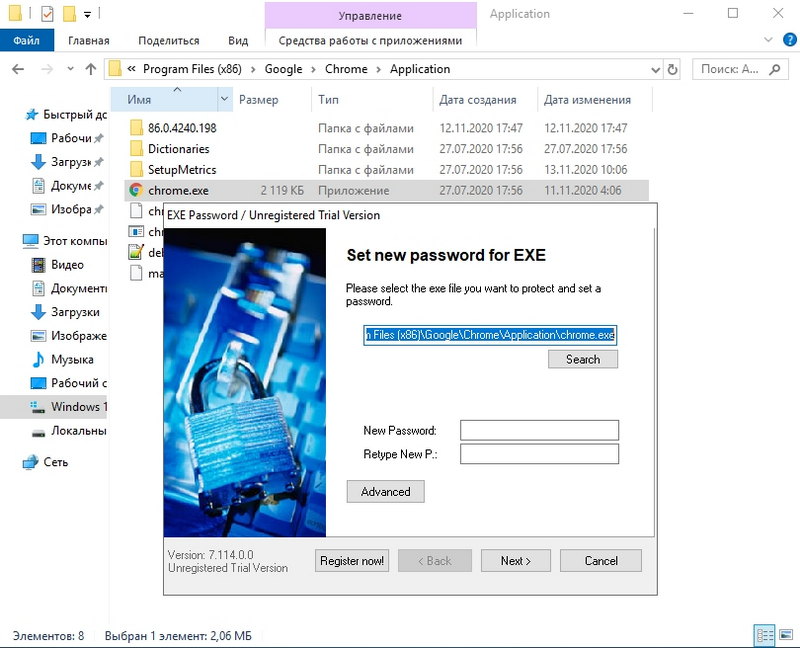Select the 86.0.4240.198 folder icon

(x=136, y=128)
